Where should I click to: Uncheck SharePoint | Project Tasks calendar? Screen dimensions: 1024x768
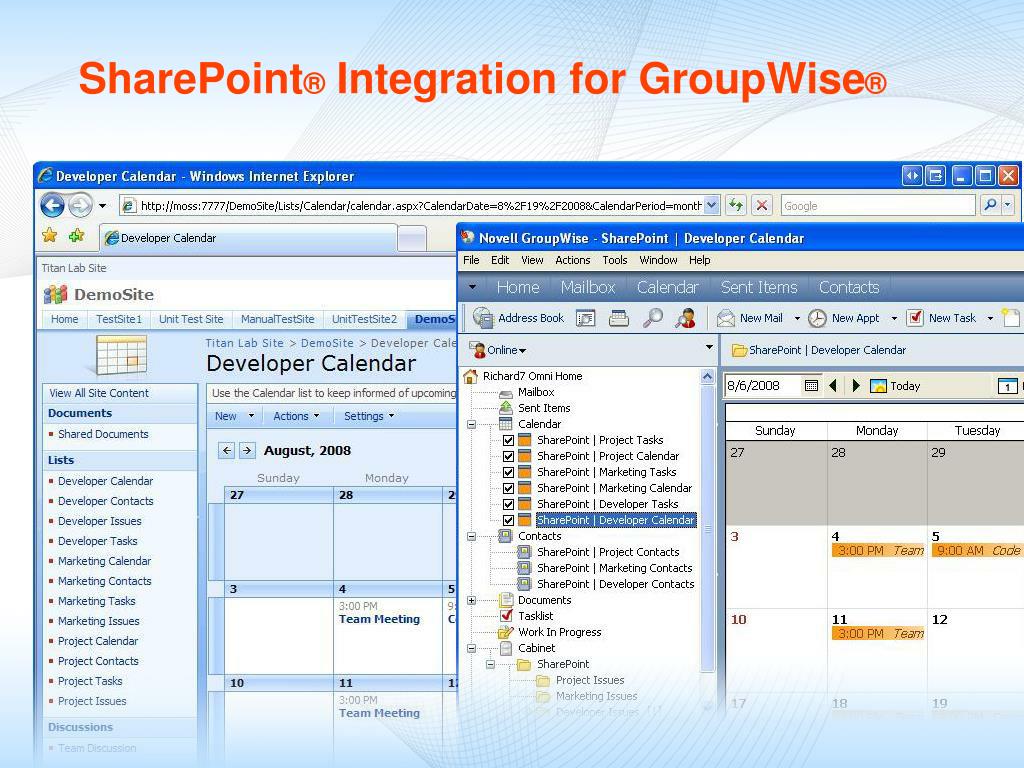[508, 440]
